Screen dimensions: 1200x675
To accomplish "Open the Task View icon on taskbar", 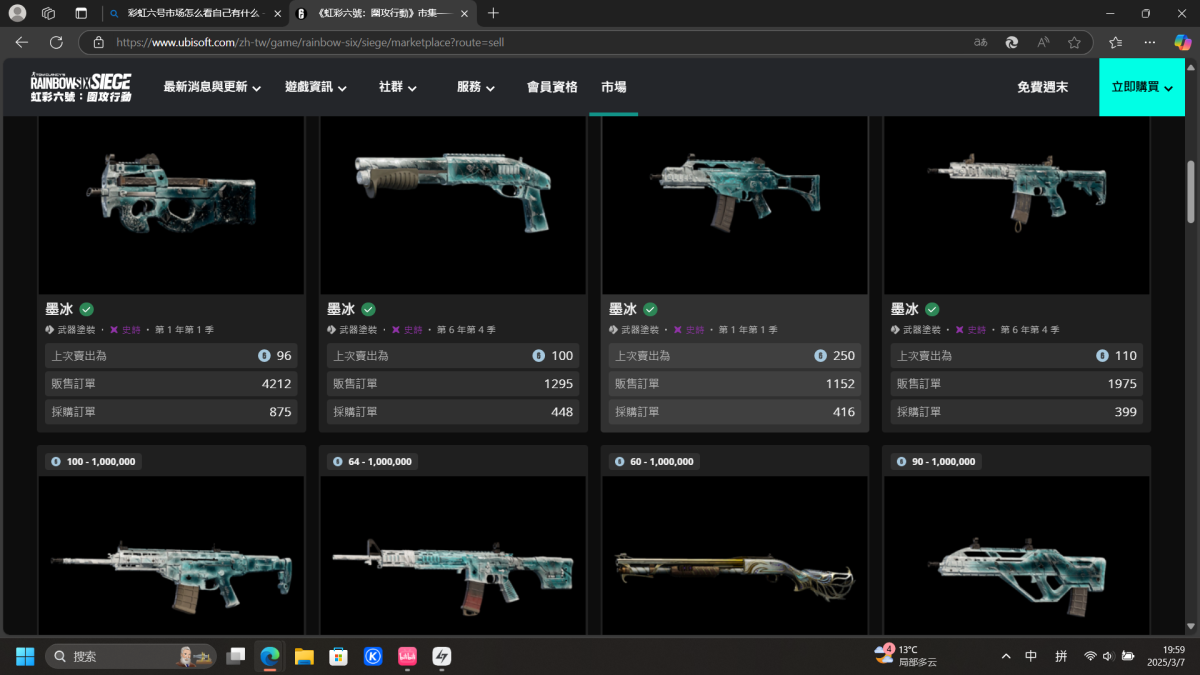I will click(236, 656).
